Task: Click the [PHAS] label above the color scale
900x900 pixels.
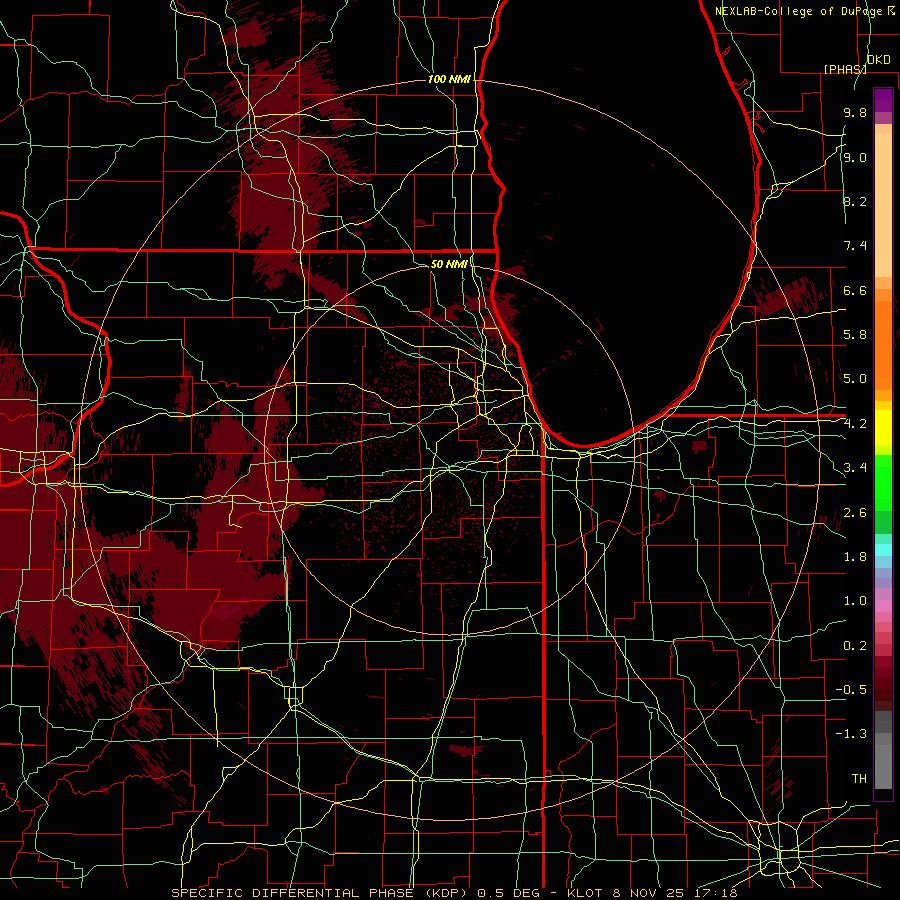Action: tap(845, 69)
